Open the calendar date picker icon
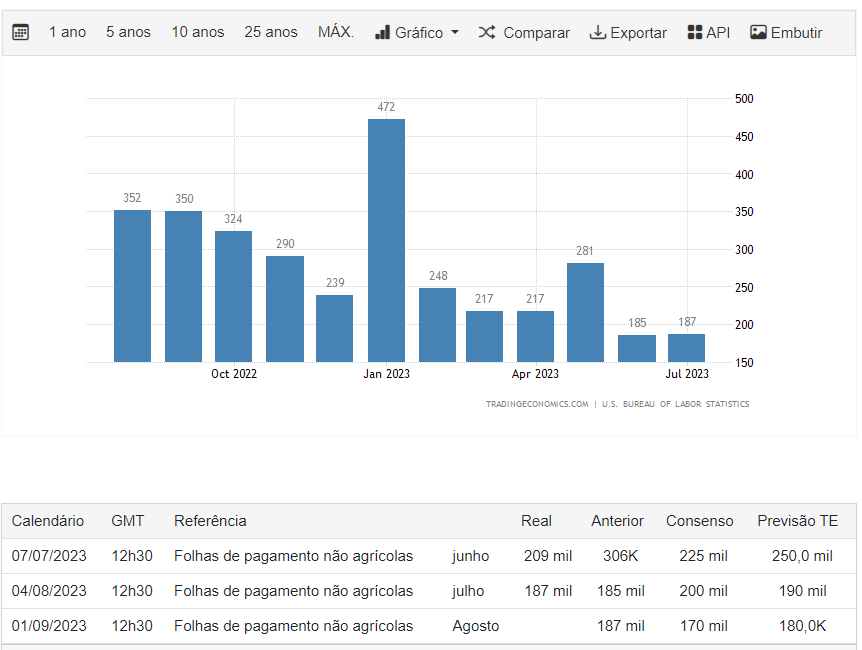 click(x=20, y=33)
